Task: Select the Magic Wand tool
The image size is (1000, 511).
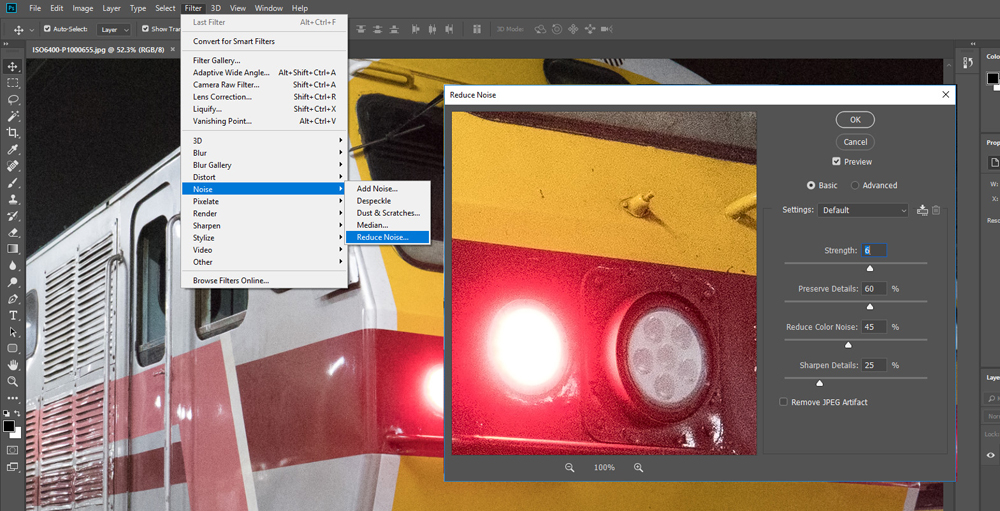Action: tap(12, 116)
